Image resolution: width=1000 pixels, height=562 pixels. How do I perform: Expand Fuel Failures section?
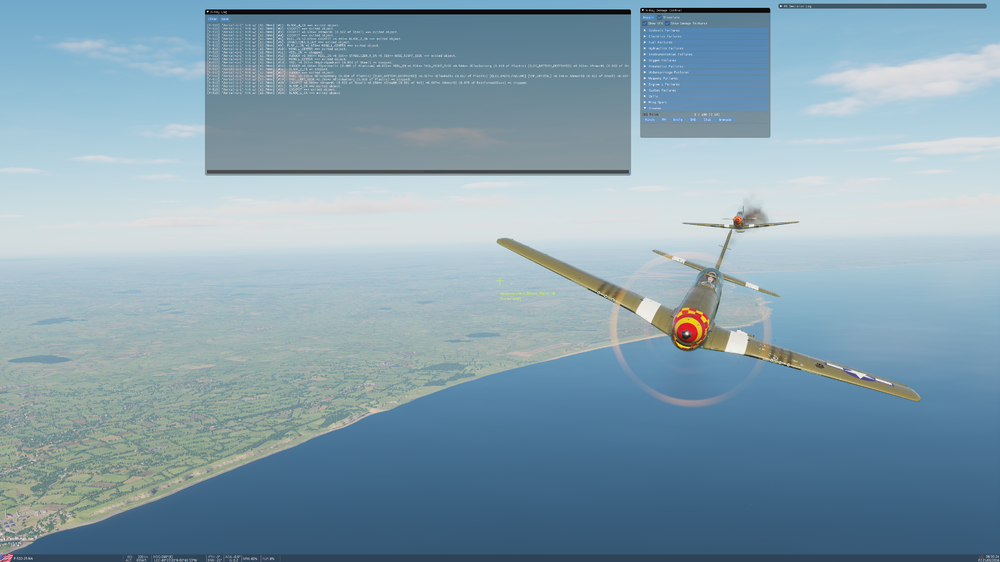[705, 42]
